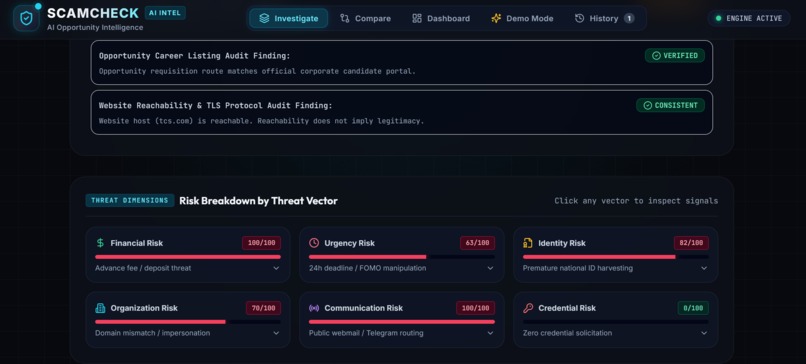Viewport: 806px width, 364px height.
Task: Click the Financial Risk progress bar
Action: point(188,257)
